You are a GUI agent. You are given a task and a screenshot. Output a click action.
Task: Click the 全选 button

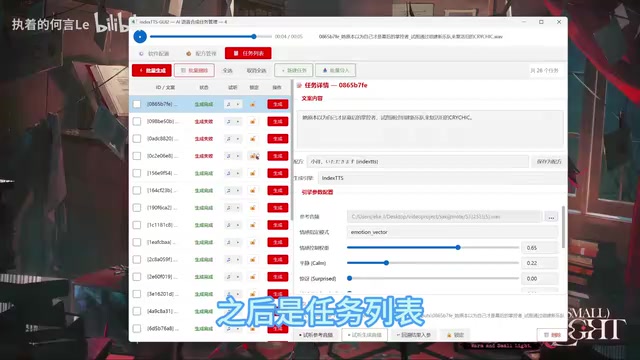(x=227, y=71)
